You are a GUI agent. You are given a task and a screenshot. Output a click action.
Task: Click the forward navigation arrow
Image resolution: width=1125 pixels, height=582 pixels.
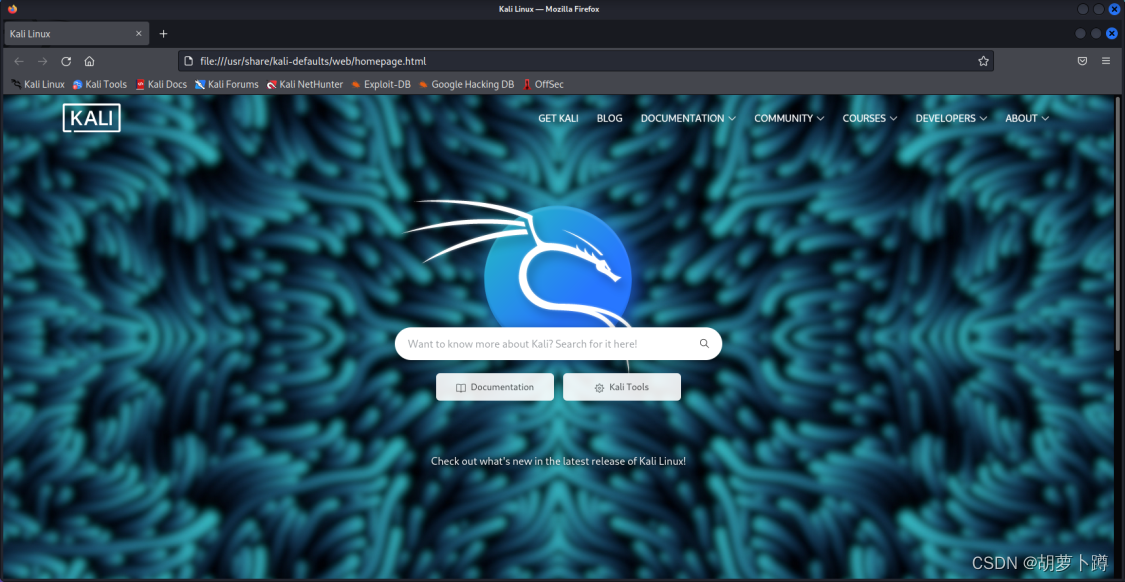pos(43,61)
